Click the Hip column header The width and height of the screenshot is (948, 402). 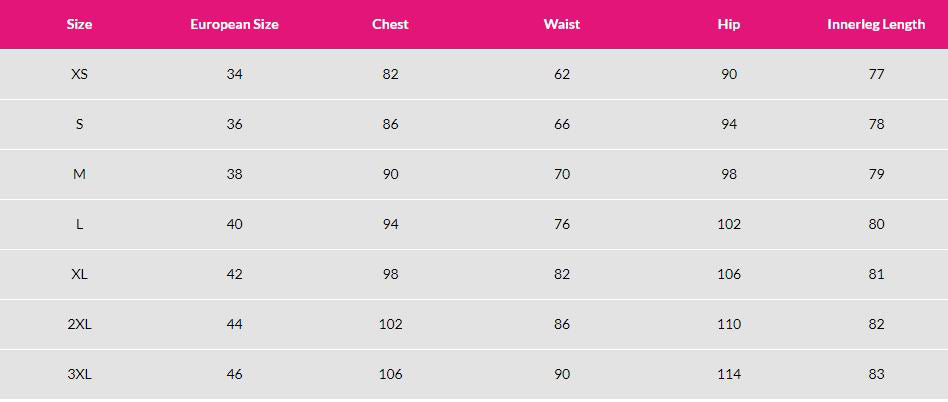[729, 24]
